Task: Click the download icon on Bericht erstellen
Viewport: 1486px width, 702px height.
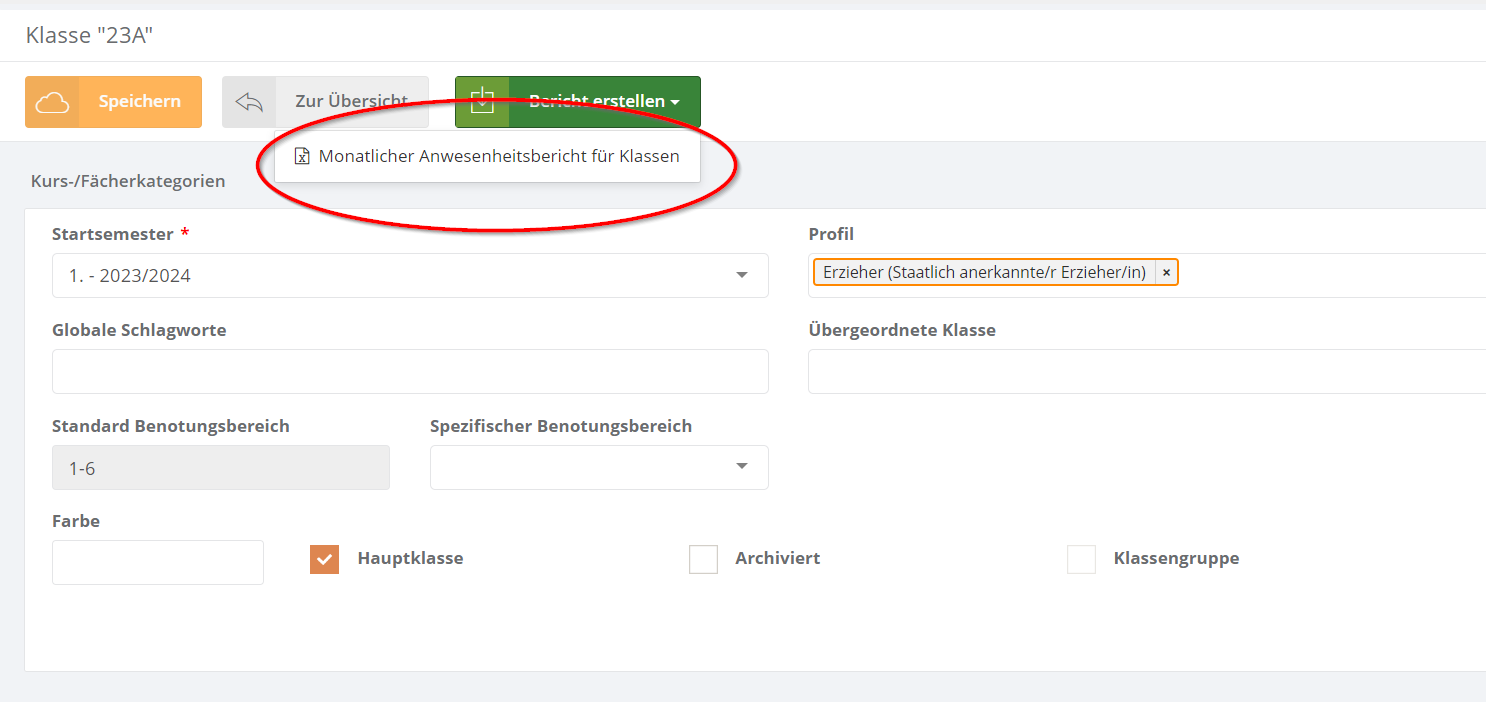Action: (482, 101)
